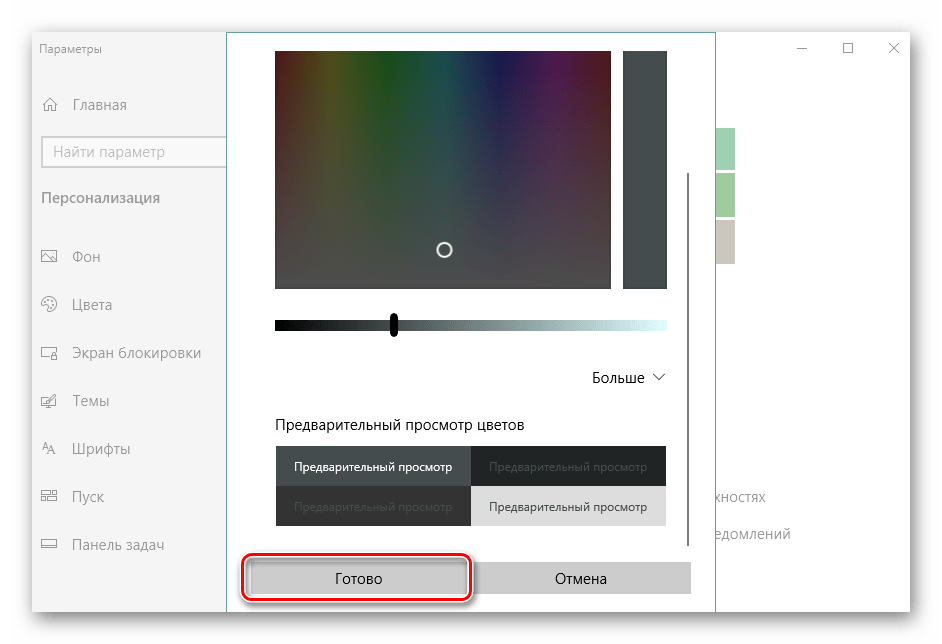Click the top-left gray preview tile

pyautogui.click(x=373, y=466)
